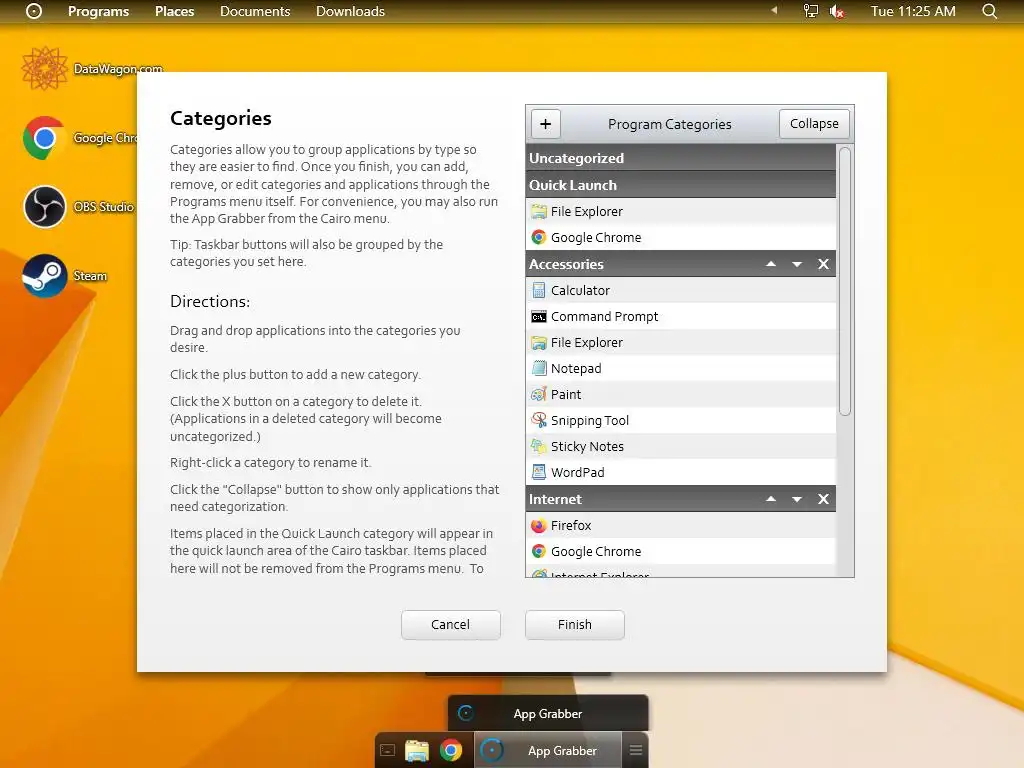Viewport: 1024px width, 768px height.
Task: Click the desktop overlay taskbar icon
Action: pos(388,750)
